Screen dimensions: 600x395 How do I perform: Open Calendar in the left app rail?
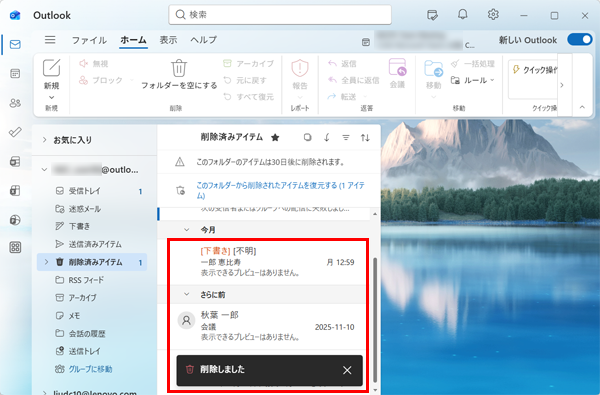[15, 73]
